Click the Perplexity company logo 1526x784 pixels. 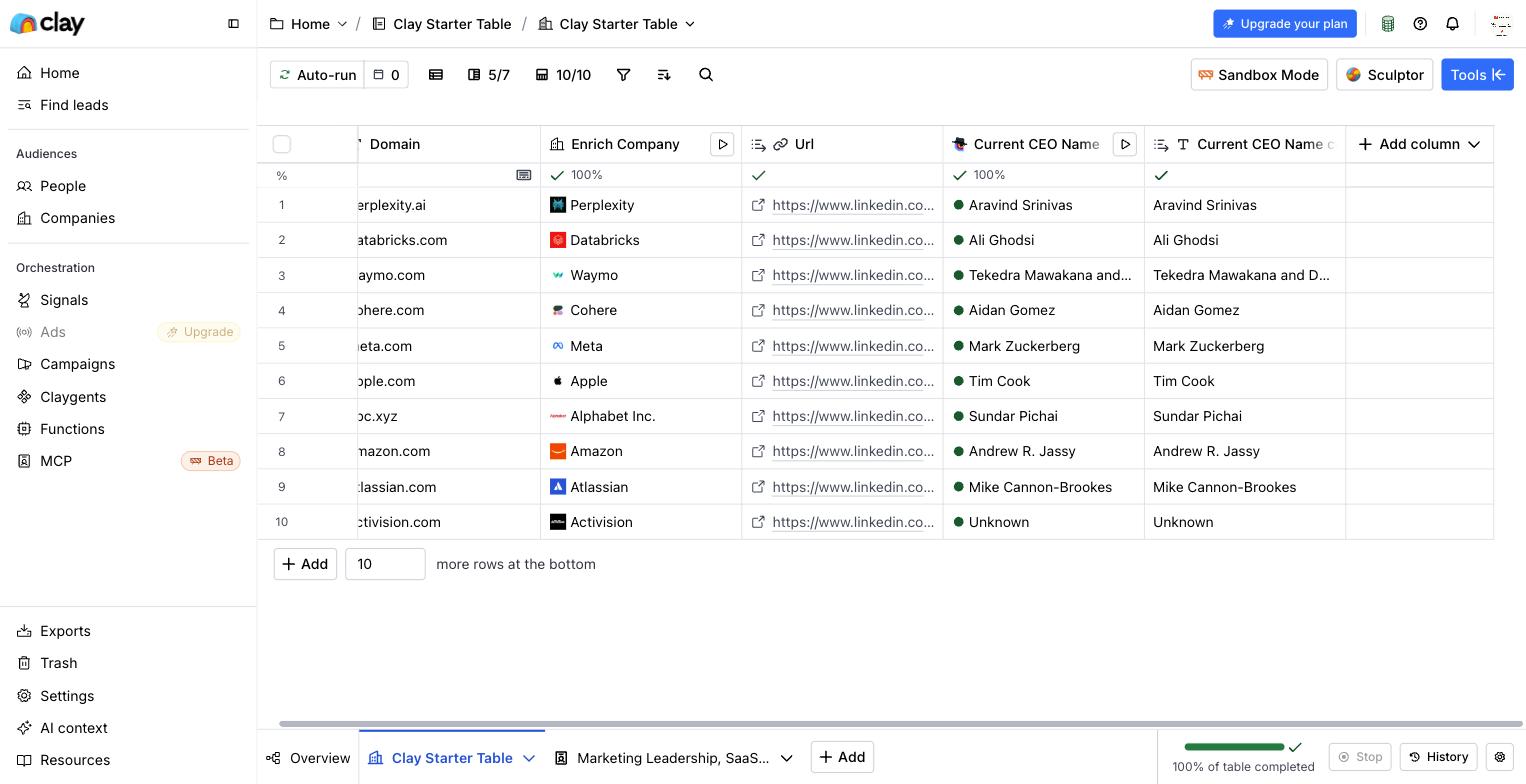558,205
